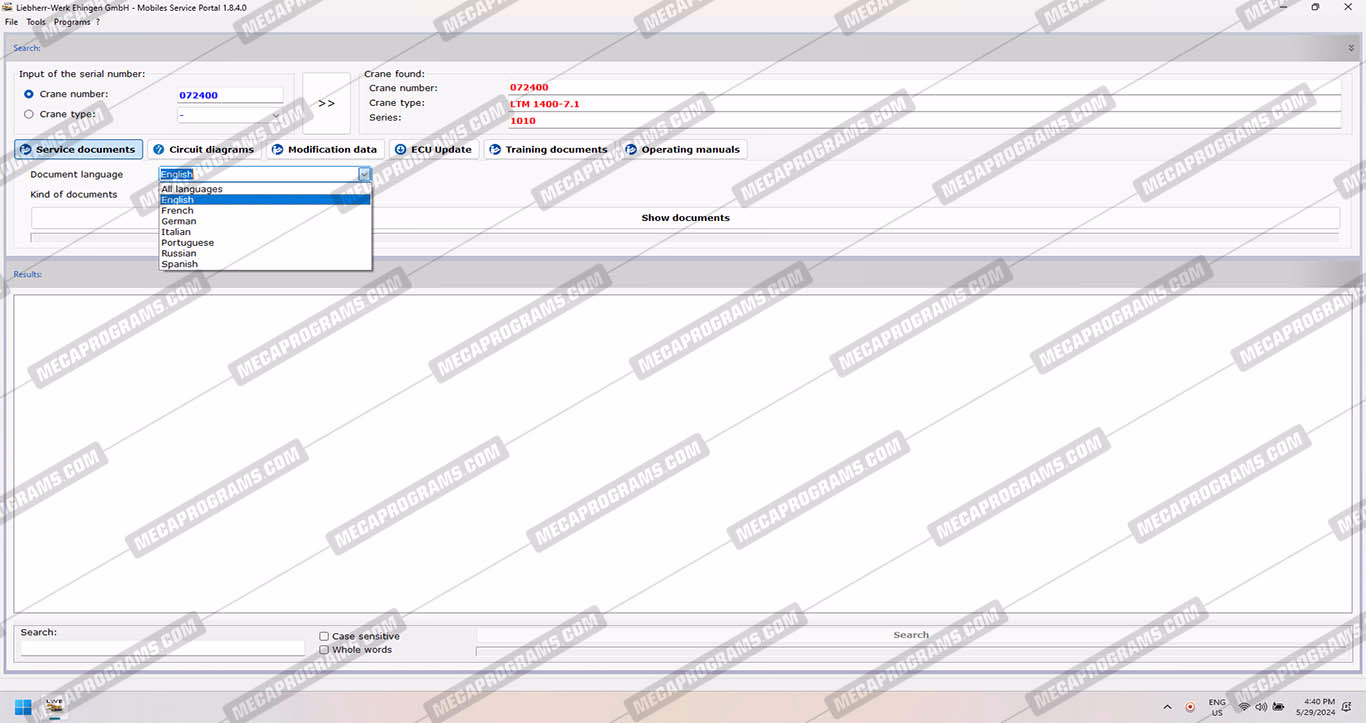Image resolution: width=1366 pixels, height=723 pixels.
Task: Enable the Case sensitive checkbox
Action: [x=324, y=636]
